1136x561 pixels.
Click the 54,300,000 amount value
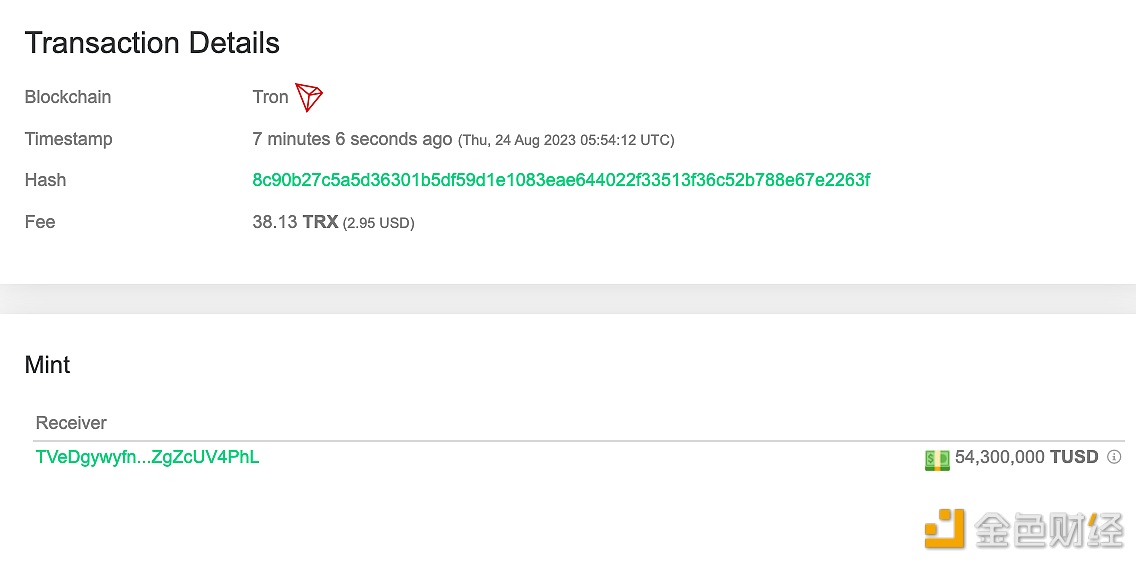pyautogui.click(x=1000, y=457)
